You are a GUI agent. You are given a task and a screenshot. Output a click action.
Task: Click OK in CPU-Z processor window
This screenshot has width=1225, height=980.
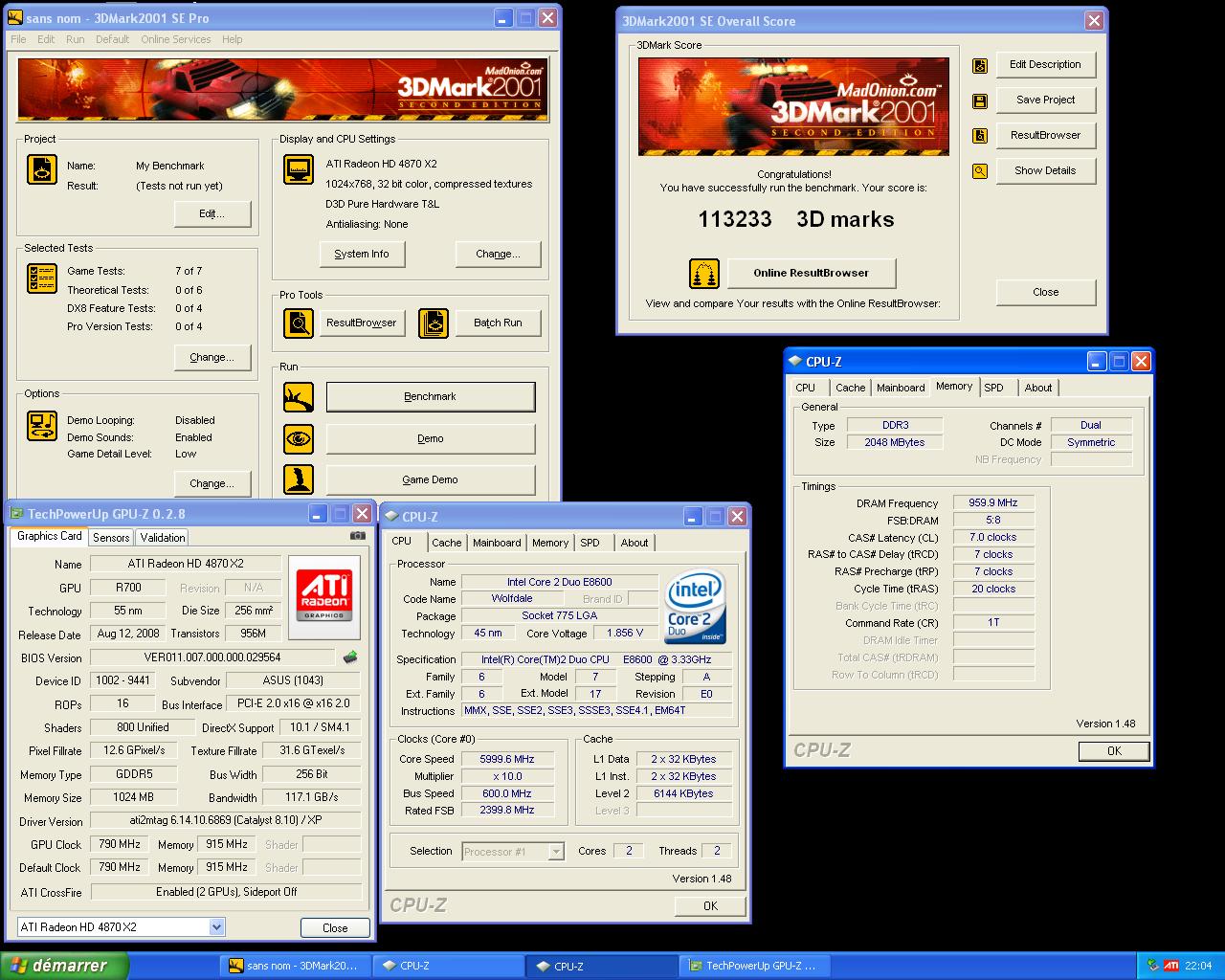point(710,906)
